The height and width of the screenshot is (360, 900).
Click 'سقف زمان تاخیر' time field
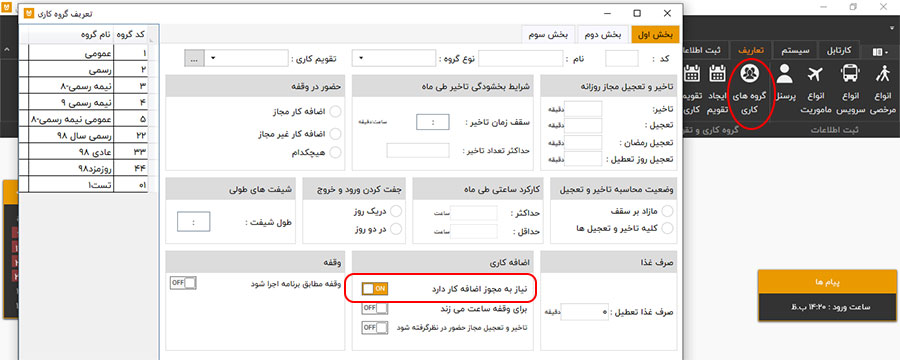(432, 122)
